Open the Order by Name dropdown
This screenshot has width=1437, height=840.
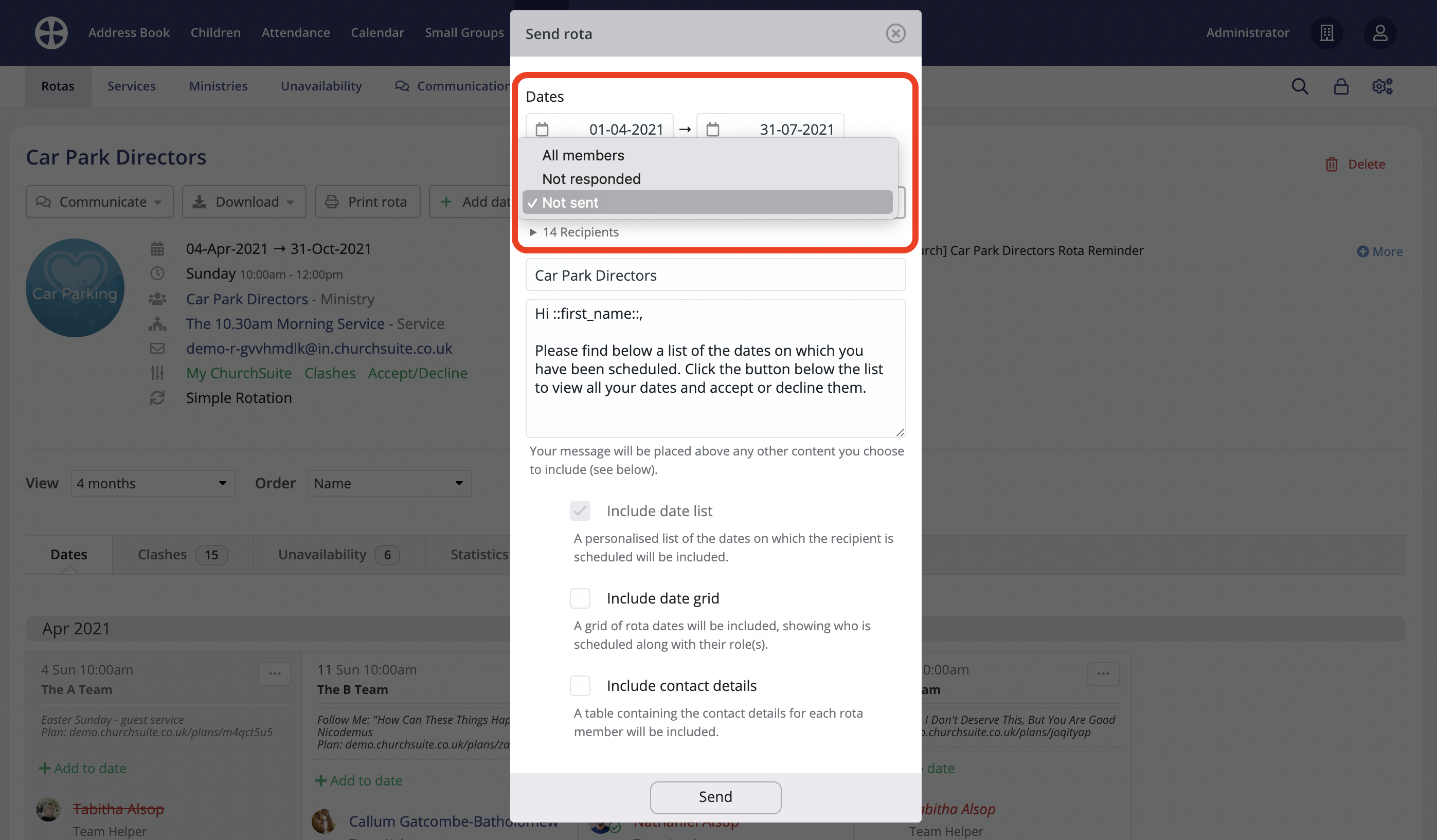(x=389, y=483)
